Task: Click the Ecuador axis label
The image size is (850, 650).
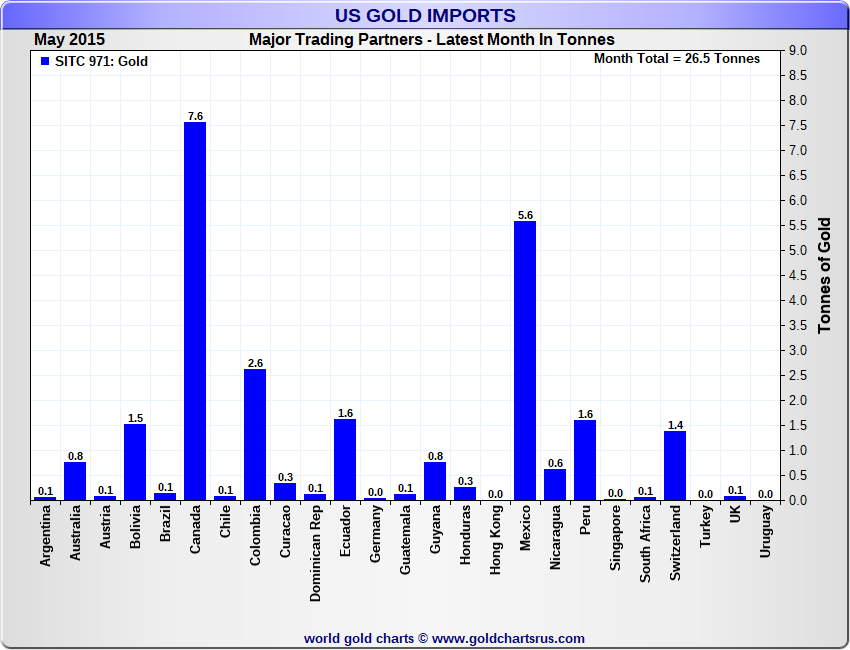Action: 345,531
